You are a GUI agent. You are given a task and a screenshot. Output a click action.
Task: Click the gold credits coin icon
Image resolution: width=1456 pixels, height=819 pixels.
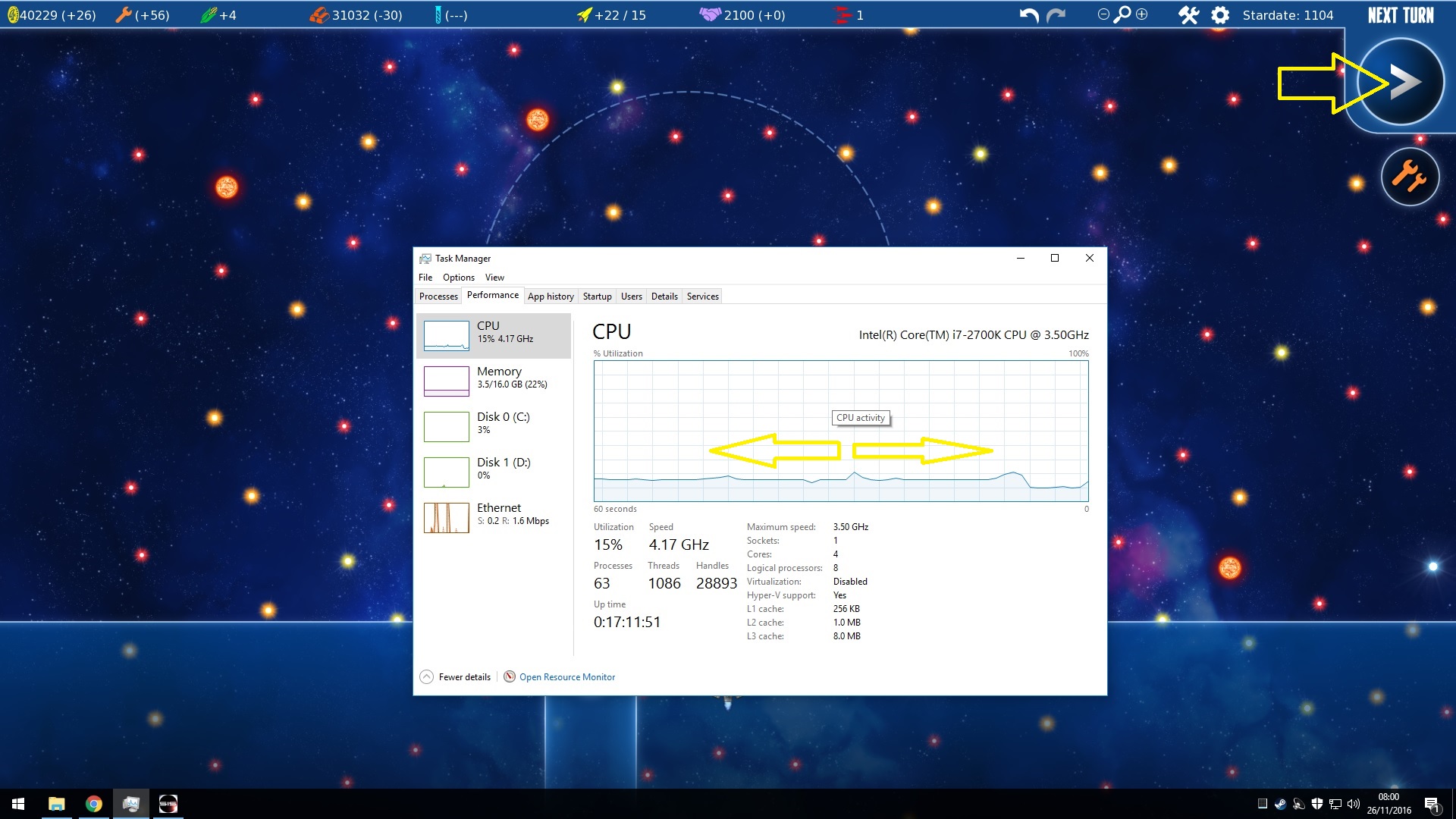[x=12, y=15]
